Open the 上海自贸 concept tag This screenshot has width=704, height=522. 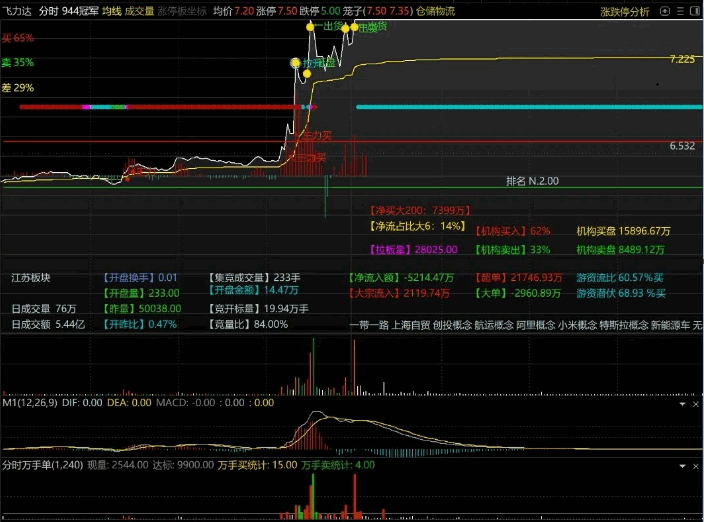pyautogui.click(x=411, y=325)
